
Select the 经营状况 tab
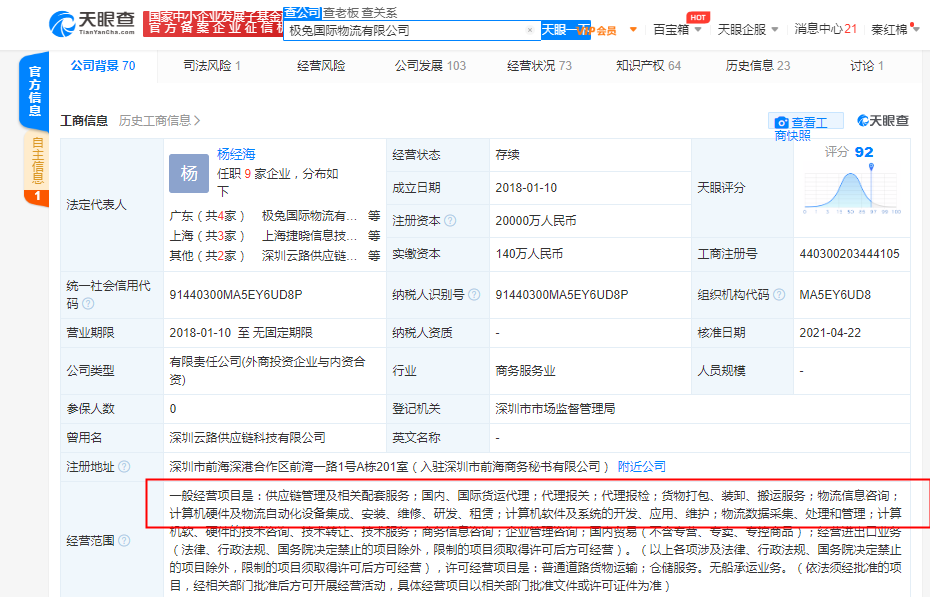[539, 66]
